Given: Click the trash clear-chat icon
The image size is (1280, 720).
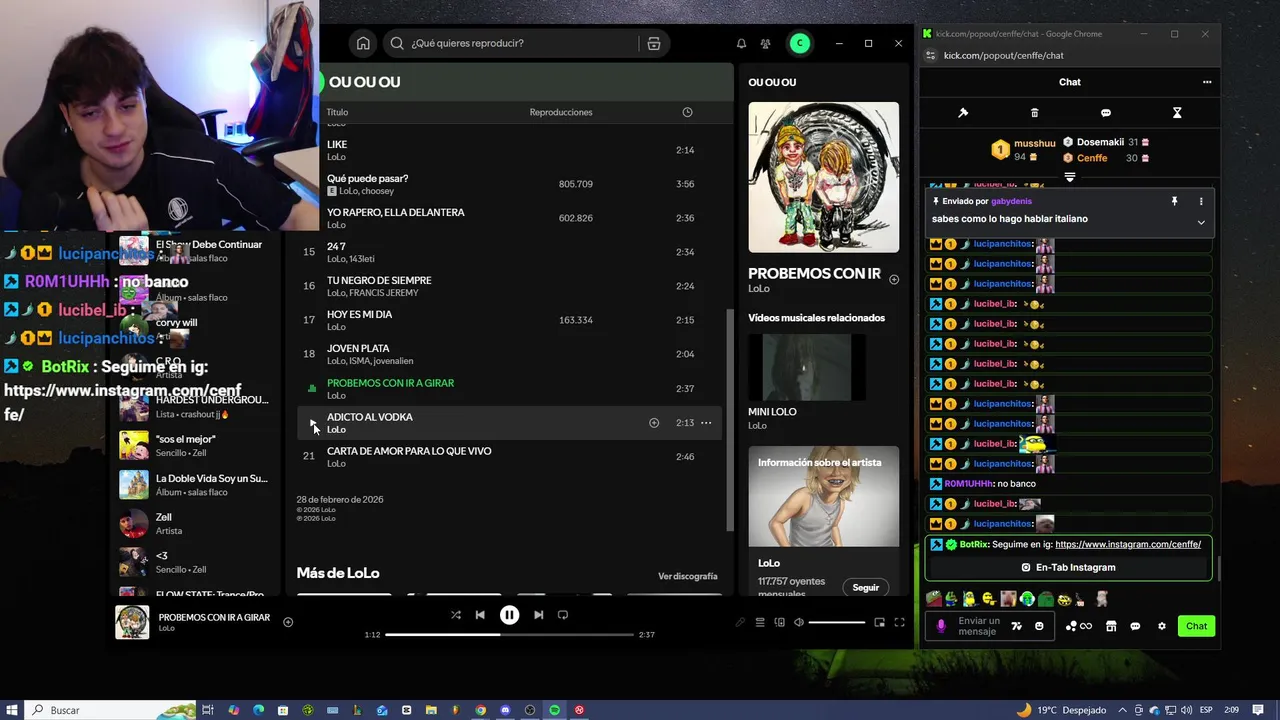Looking at the screenshot, I should click(x=1035, y=113).
